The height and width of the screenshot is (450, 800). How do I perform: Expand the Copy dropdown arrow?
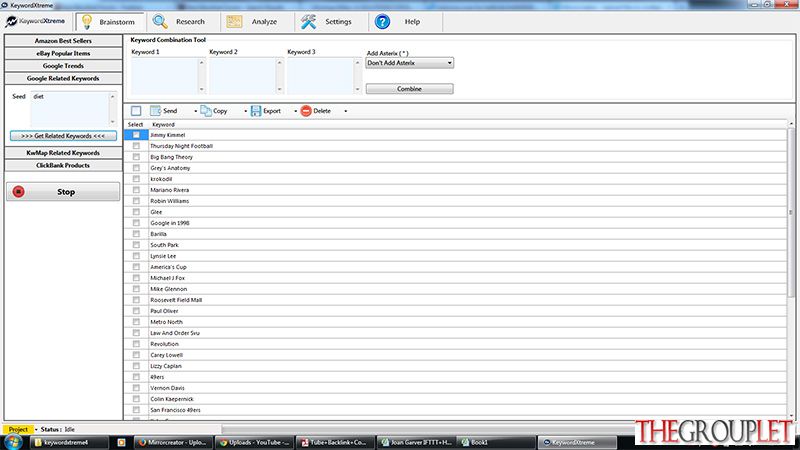tap(245, 111)
